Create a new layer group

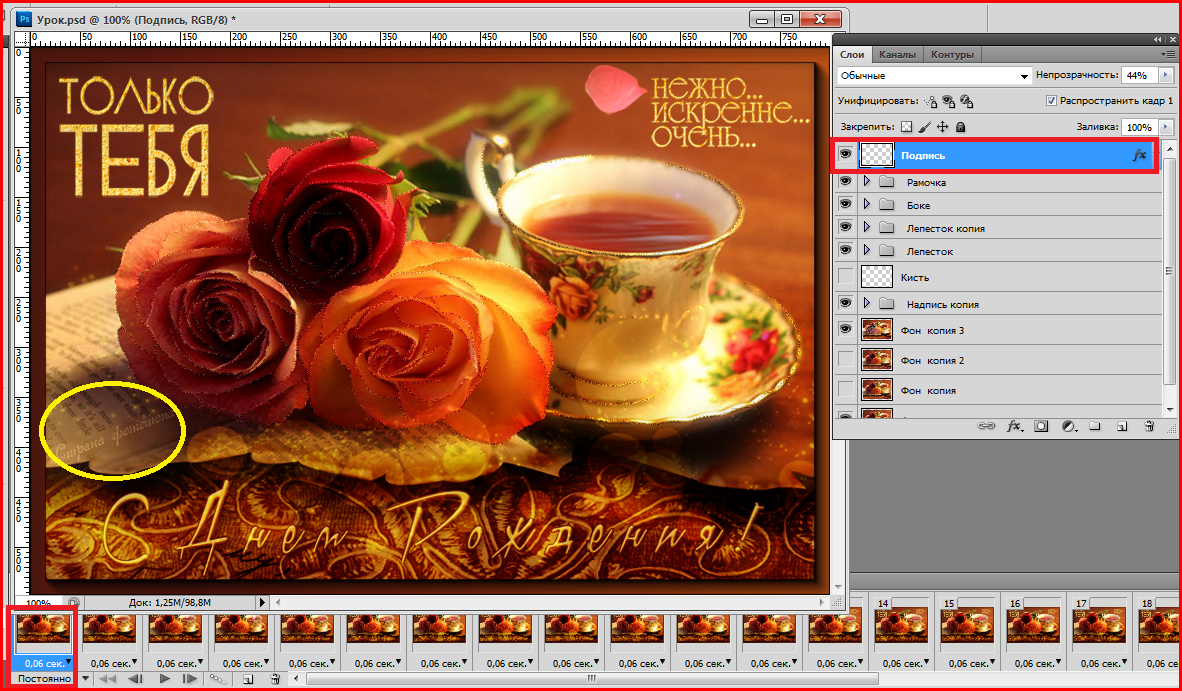(x=1095, y=427)
